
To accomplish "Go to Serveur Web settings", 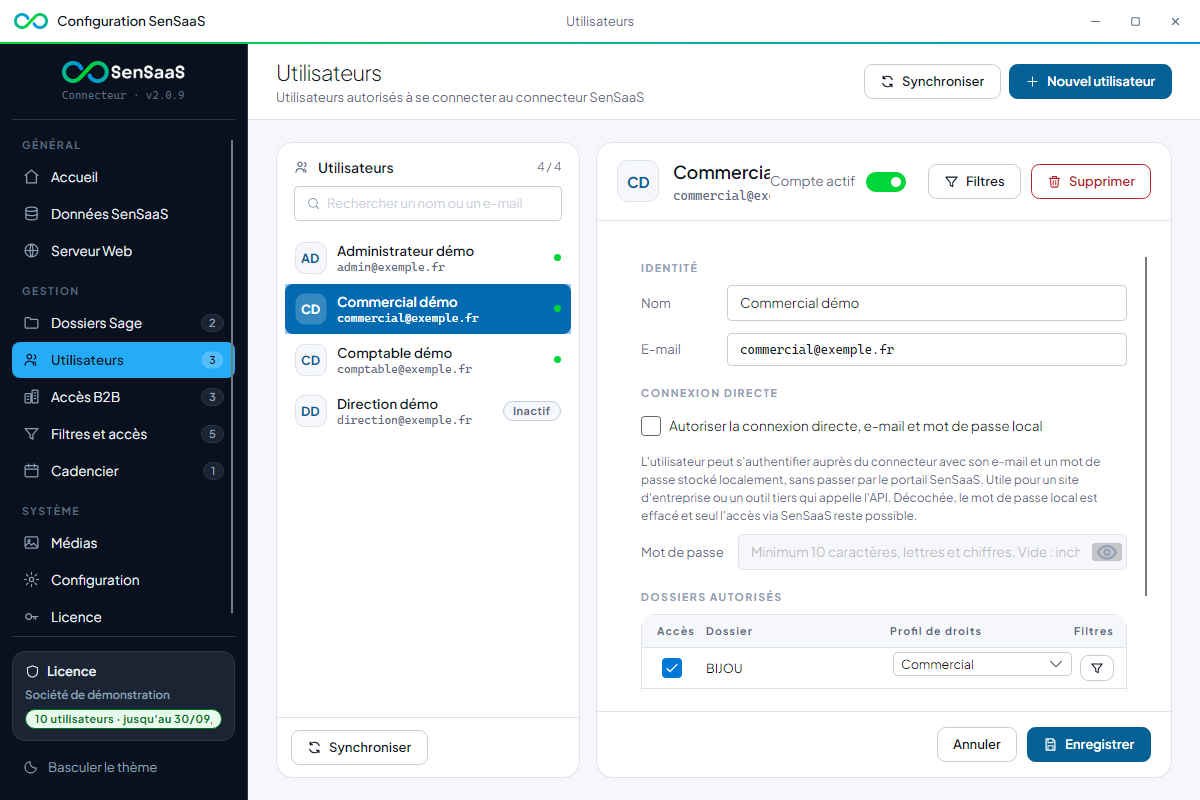I will (x=123, y=251).
